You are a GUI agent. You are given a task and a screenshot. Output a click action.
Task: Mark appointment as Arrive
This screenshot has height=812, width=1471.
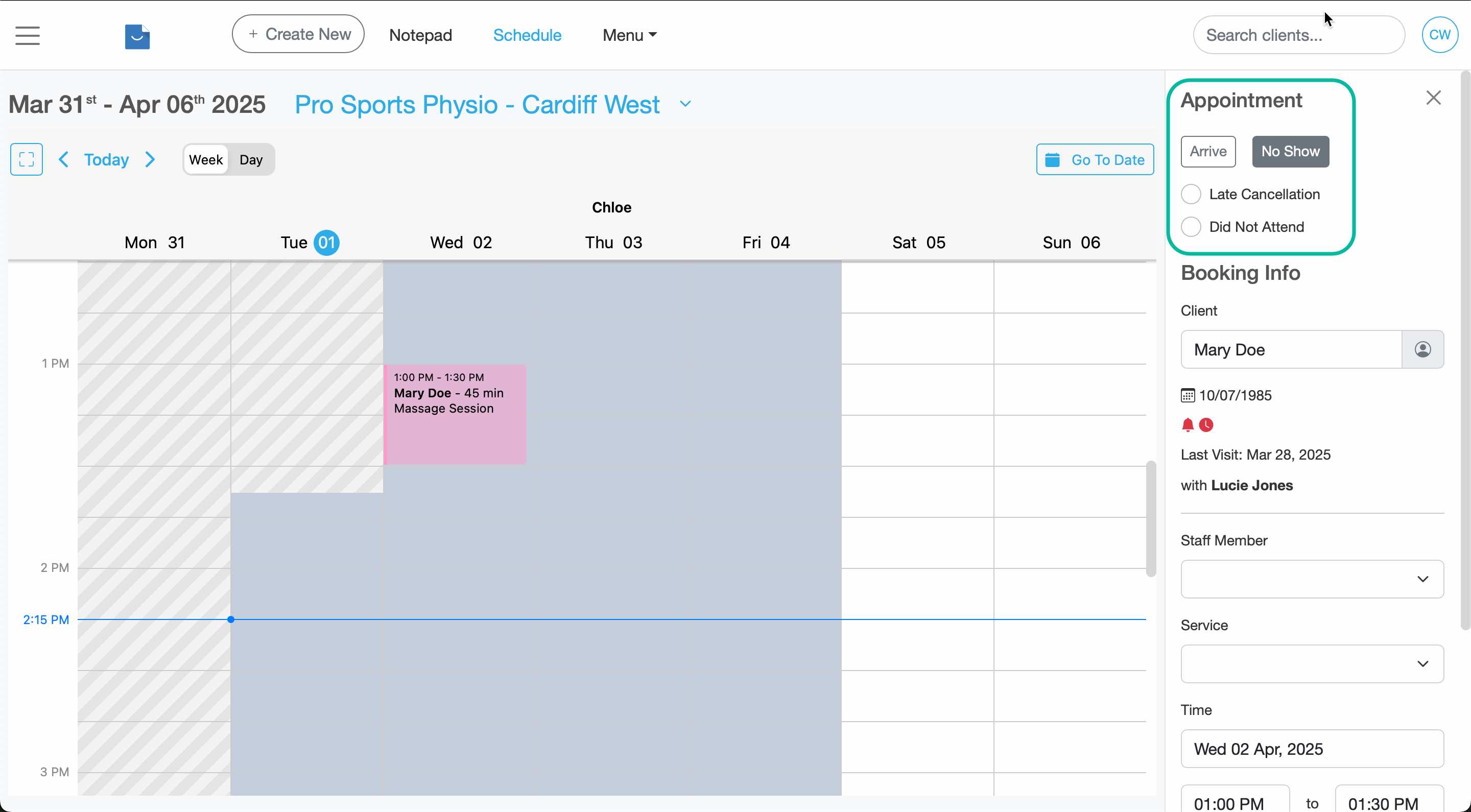point(1208,151)
